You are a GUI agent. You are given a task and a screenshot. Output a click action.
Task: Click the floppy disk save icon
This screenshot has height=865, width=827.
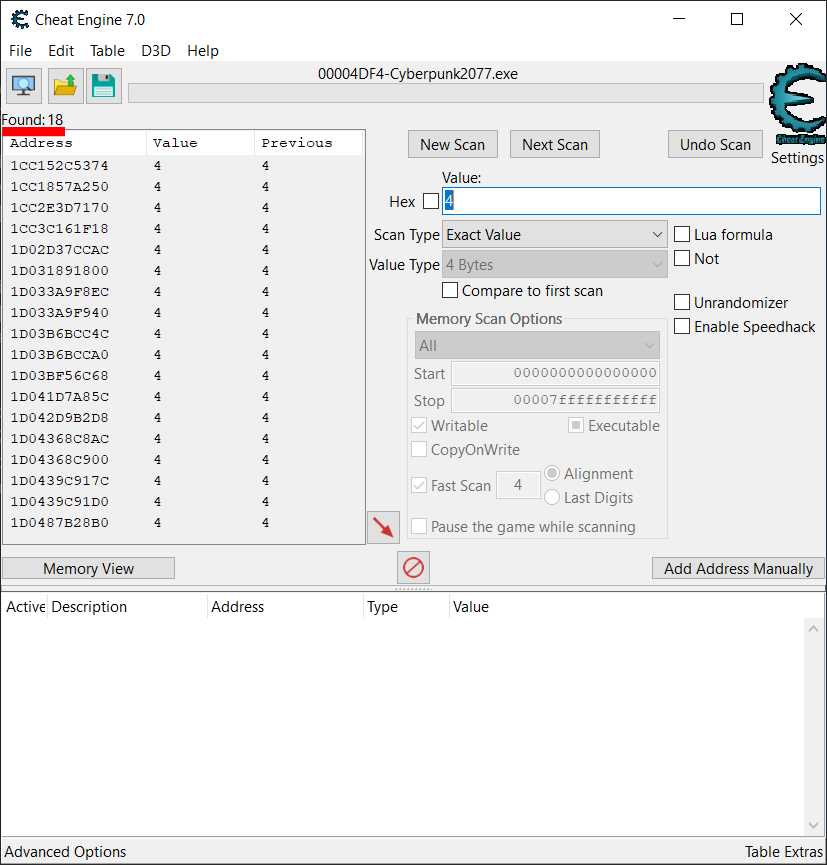[103, 87]
